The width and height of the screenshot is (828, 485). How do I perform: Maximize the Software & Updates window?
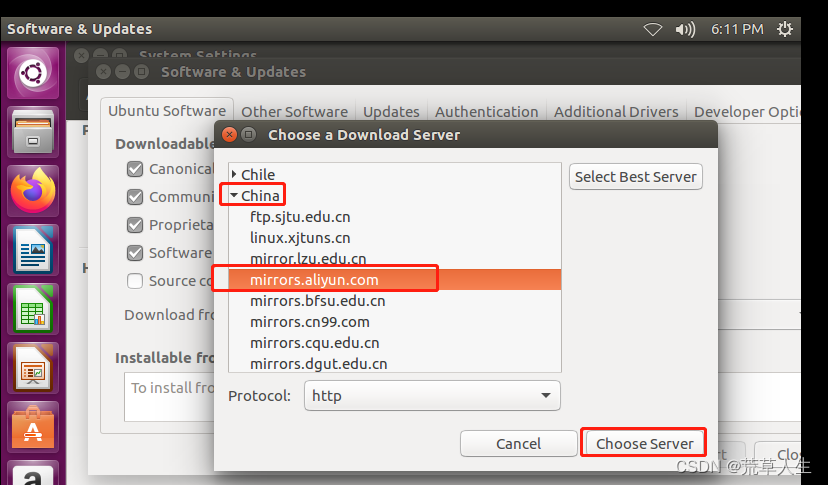coord(142,71)
